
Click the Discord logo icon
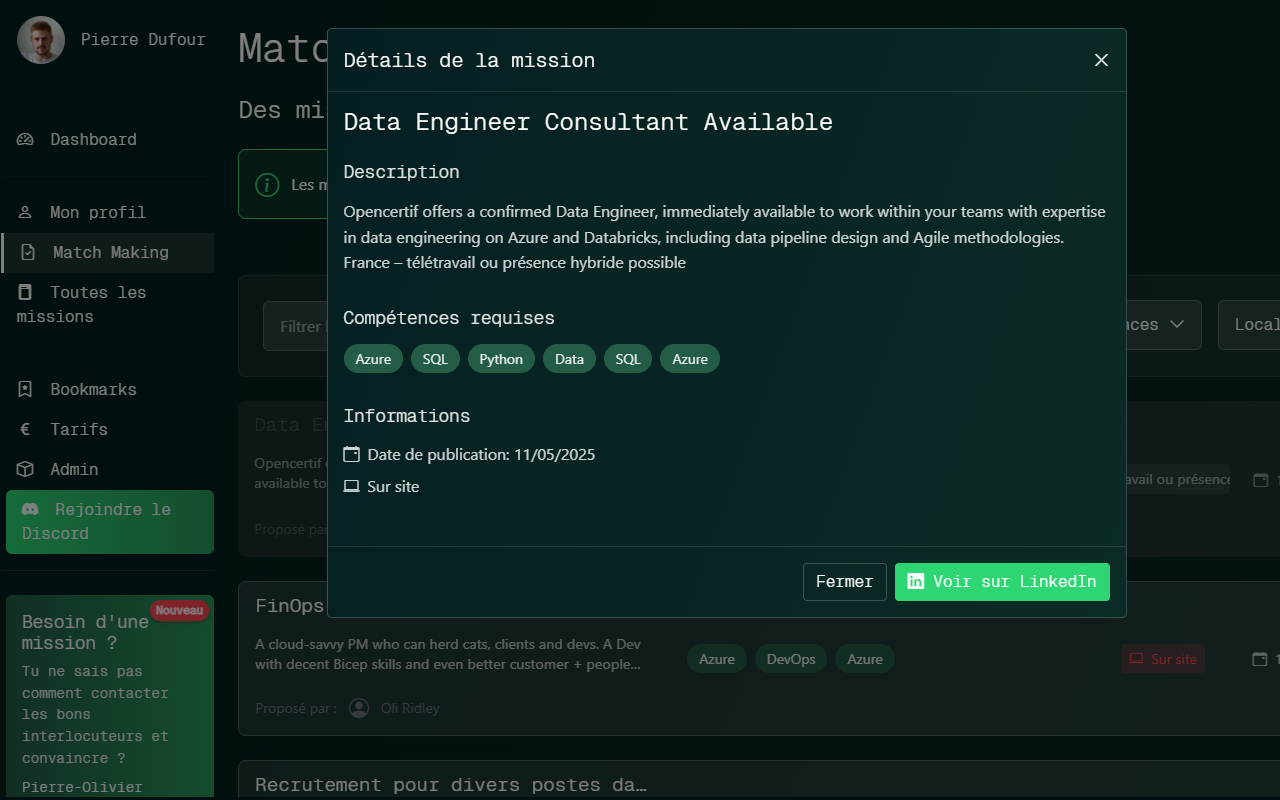[30, 509]
